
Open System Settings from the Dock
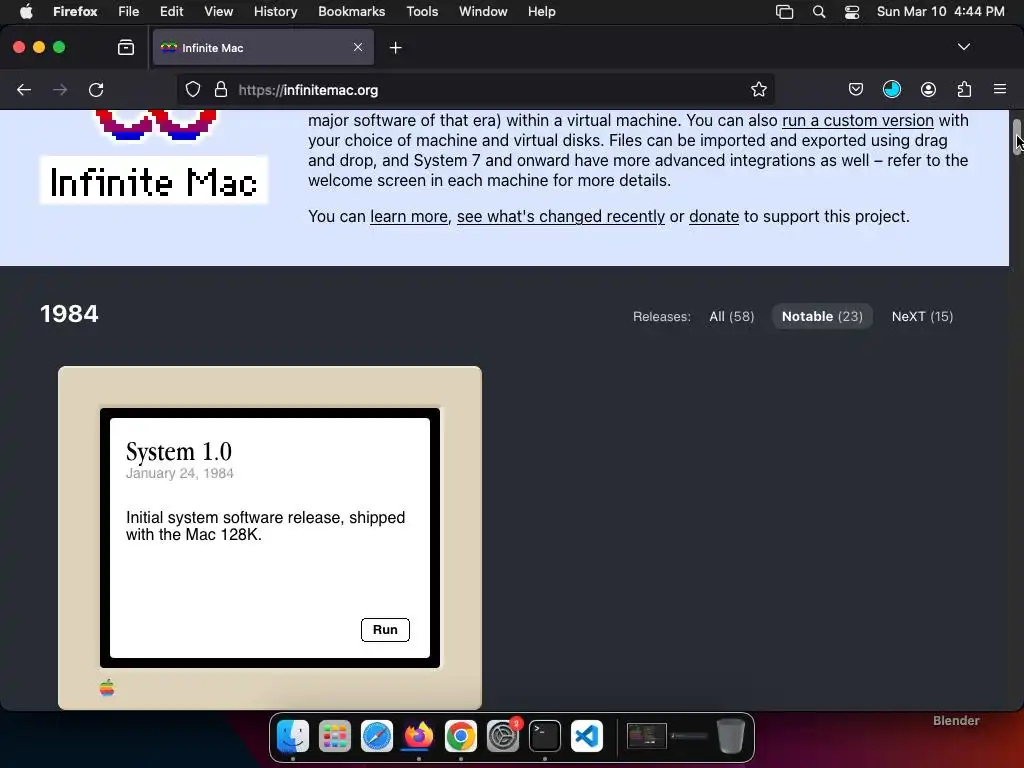503,736
